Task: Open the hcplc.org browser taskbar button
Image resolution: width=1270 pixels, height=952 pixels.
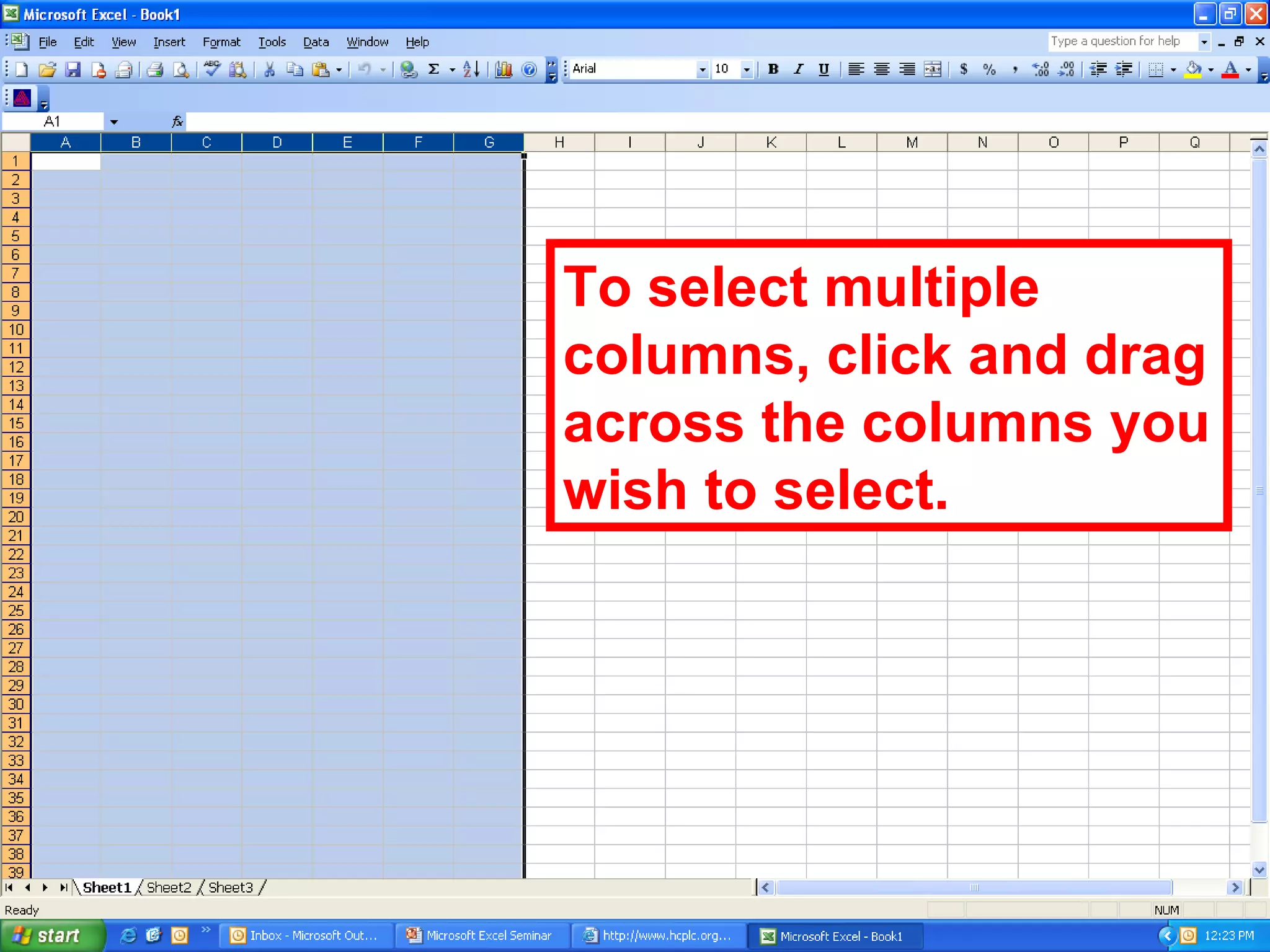Action: click(659, 935)
